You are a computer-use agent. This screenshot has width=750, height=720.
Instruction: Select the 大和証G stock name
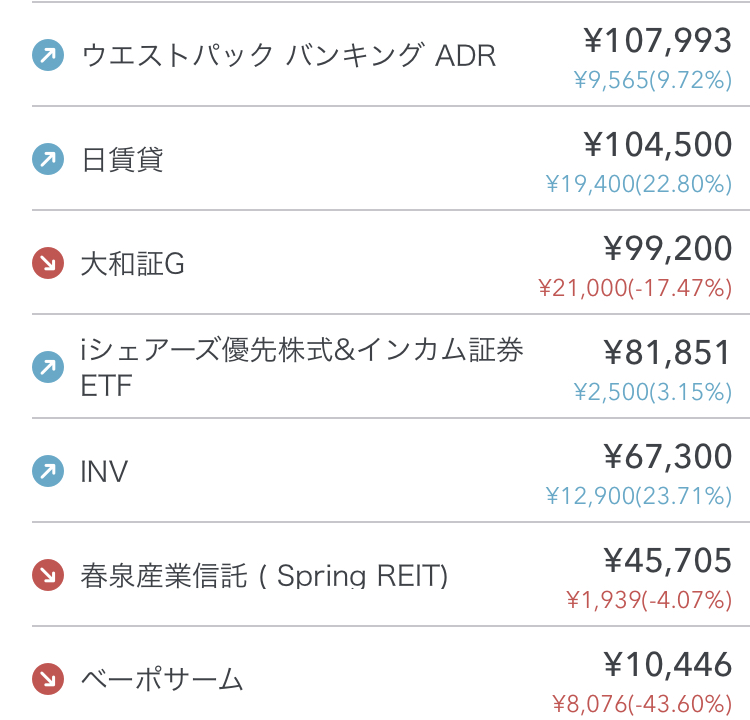pos(132,265)
